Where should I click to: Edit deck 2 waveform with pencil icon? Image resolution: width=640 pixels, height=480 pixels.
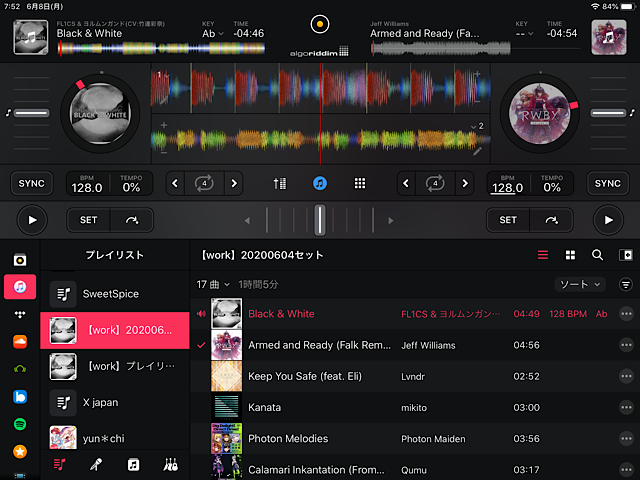[x=477, y=152]
